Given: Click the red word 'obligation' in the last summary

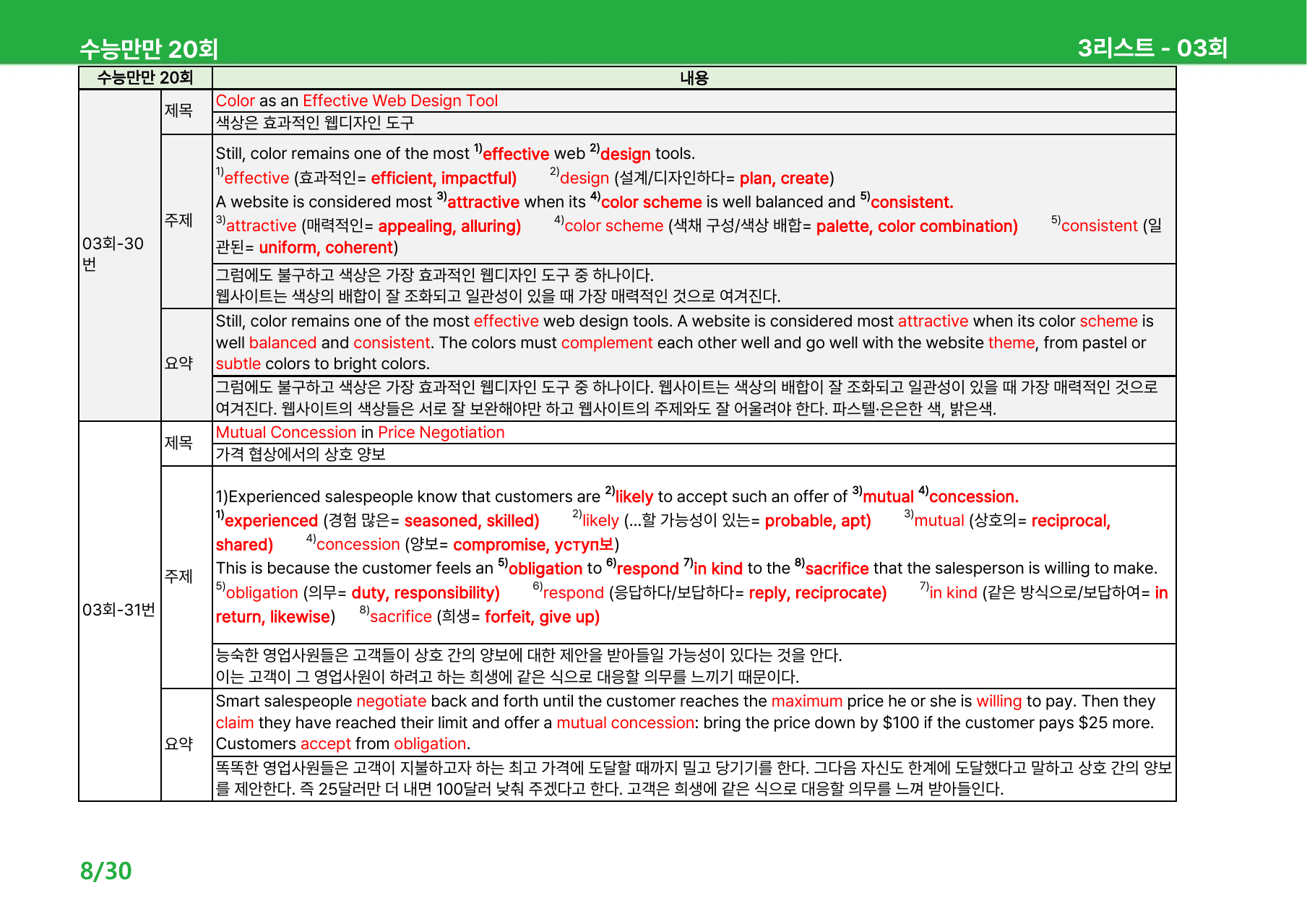Looking at the screenshot, I should click(431, 744).
